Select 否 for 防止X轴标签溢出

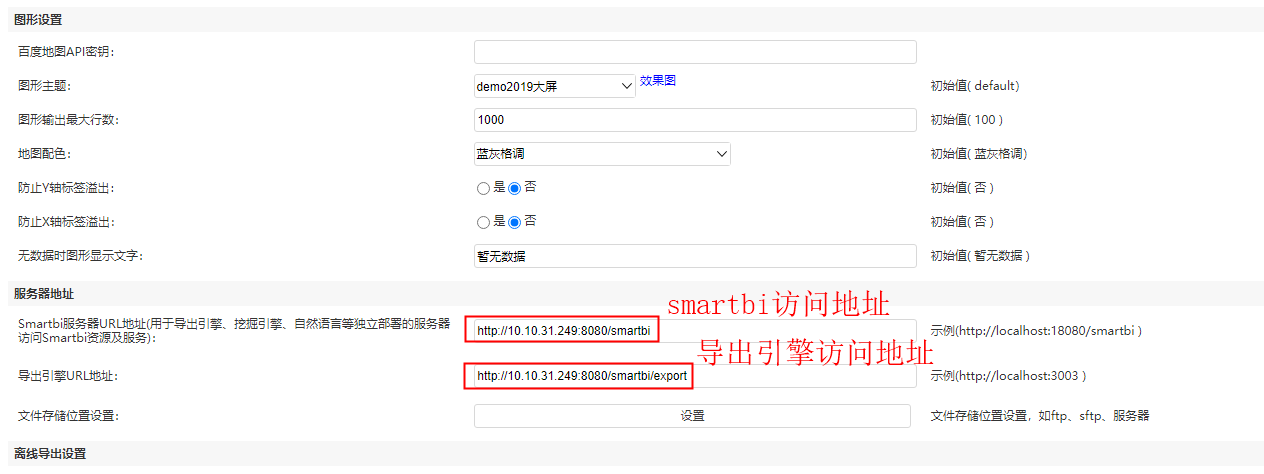pos(515,221)
